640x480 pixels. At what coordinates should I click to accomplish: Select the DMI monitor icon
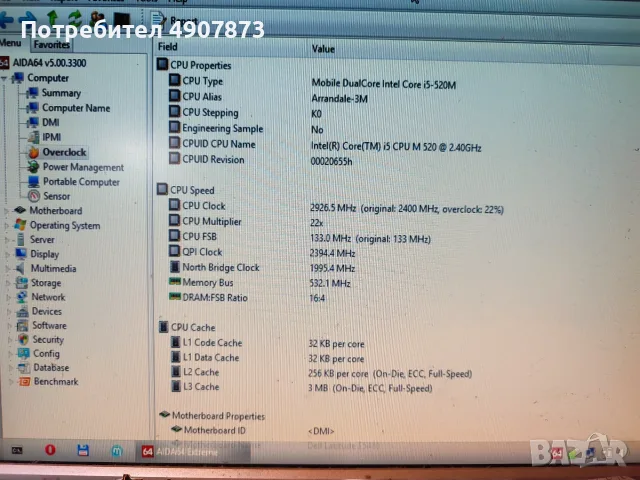pos(33,122)
